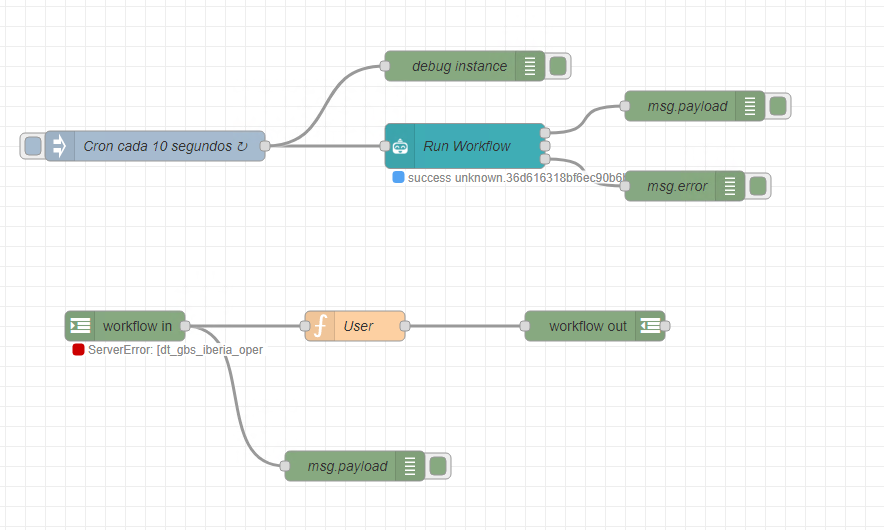The height and width of the screenshot is (530, 884).
Task: Click the function icon on User node
Action: [x=320, y=326]
